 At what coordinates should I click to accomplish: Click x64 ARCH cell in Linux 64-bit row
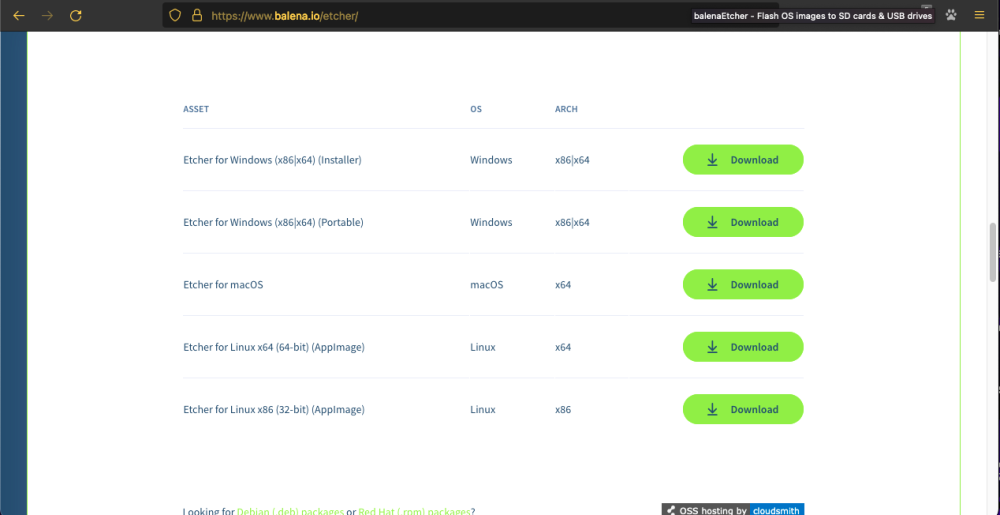click(x=563, y=347)
